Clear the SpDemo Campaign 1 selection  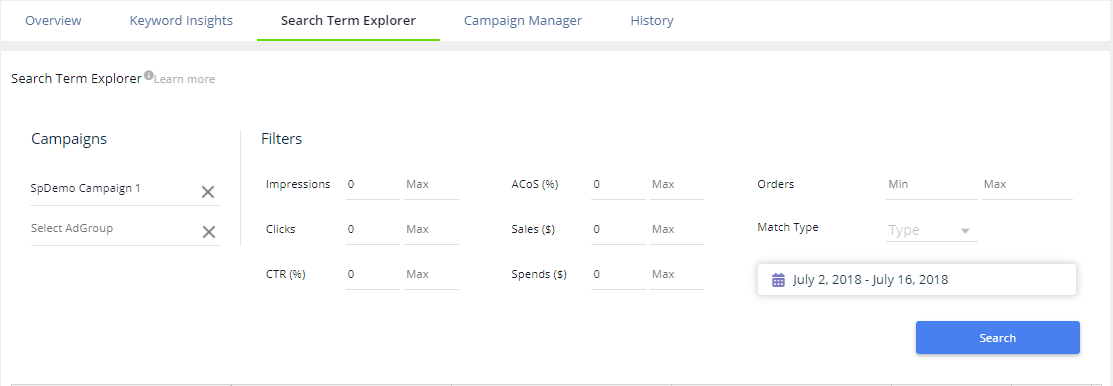pyautogui.click(x=208, y=192)
